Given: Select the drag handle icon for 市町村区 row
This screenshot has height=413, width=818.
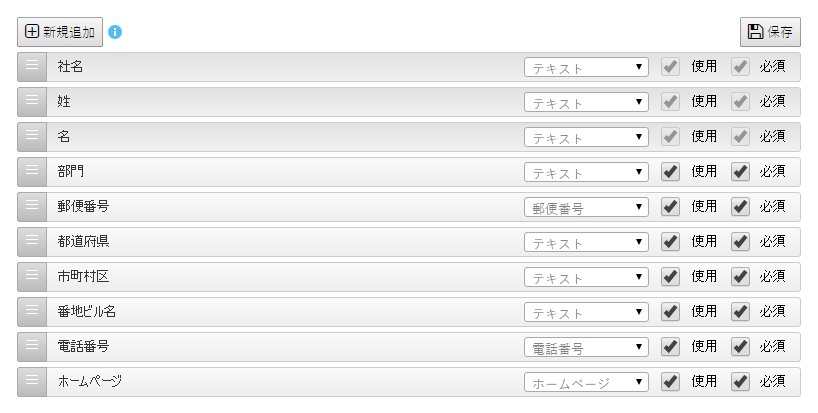Looking at the screenshot, I should point(32,276).
